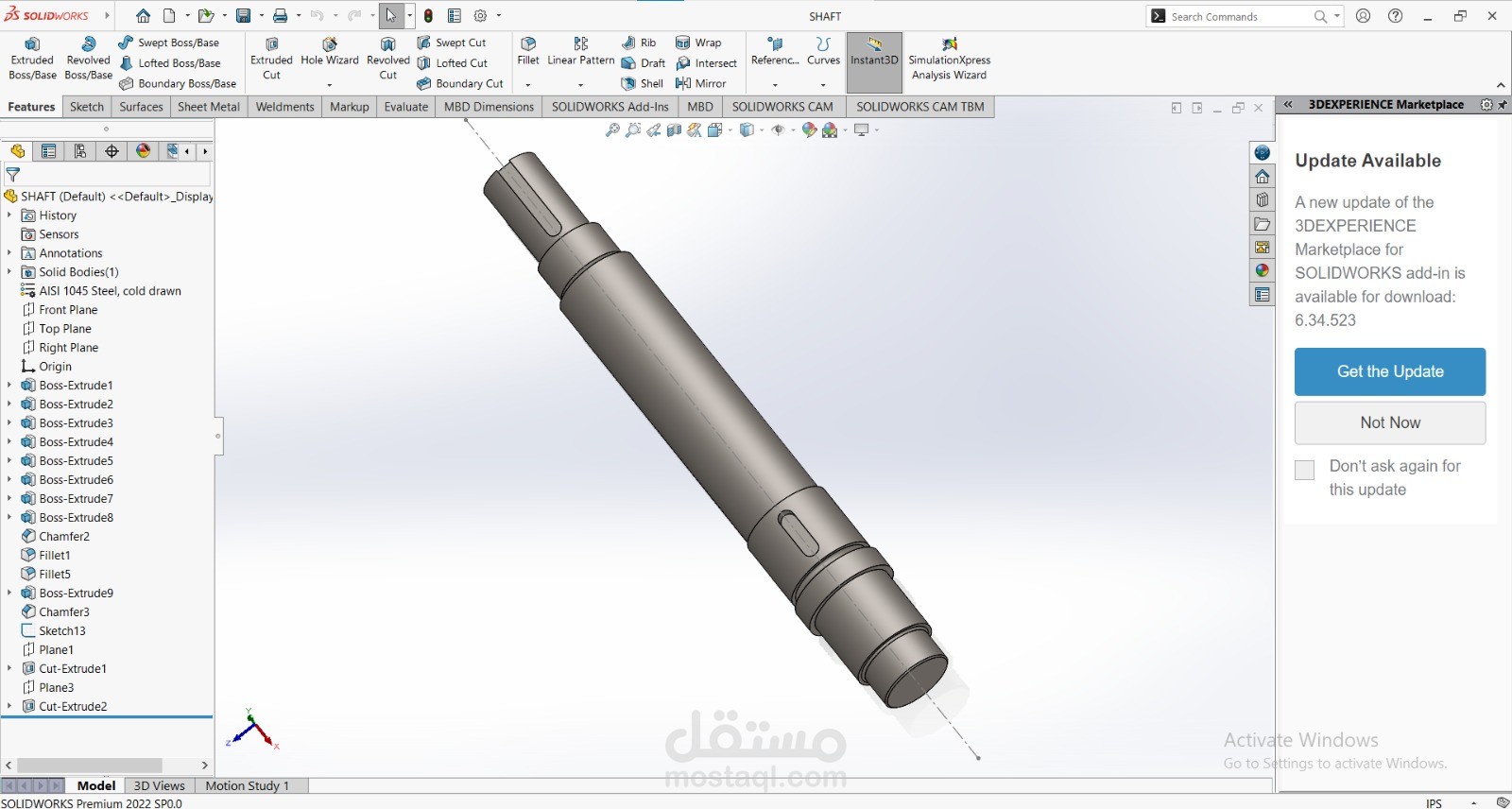Screen dimensions: 1512x809
Task: Open SOLIDWORKS Resources task pane icon
Action: pyautogui.click(x=1263, y=177)
